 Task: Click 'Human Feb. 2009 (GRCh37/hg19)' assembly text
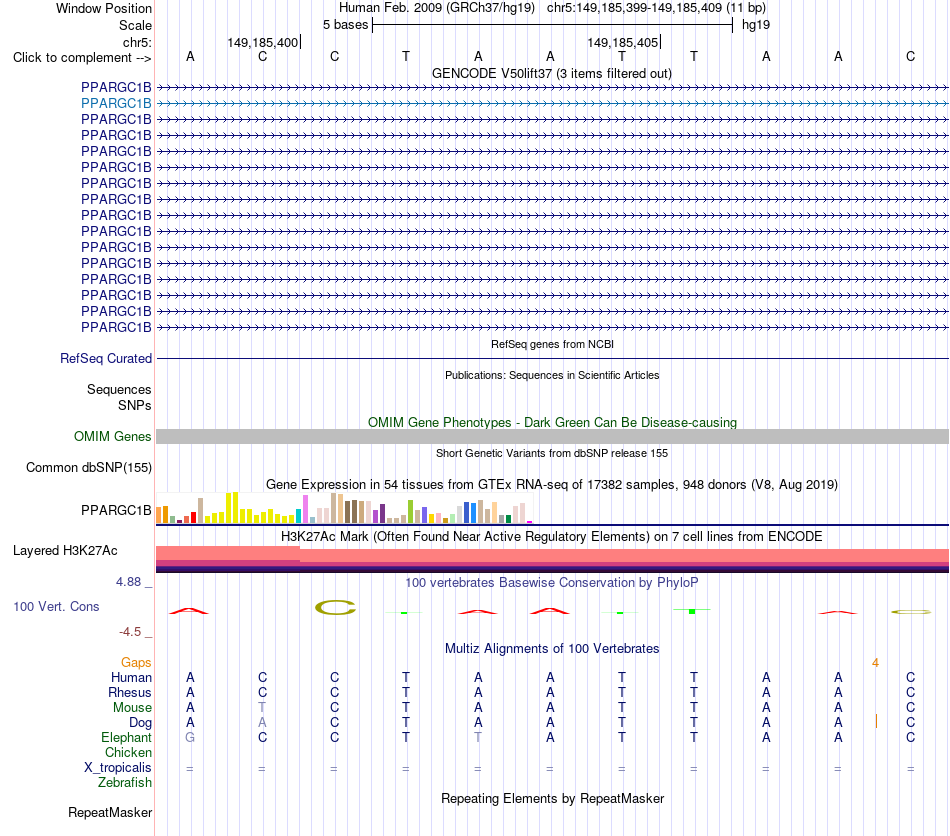point(437,8)
